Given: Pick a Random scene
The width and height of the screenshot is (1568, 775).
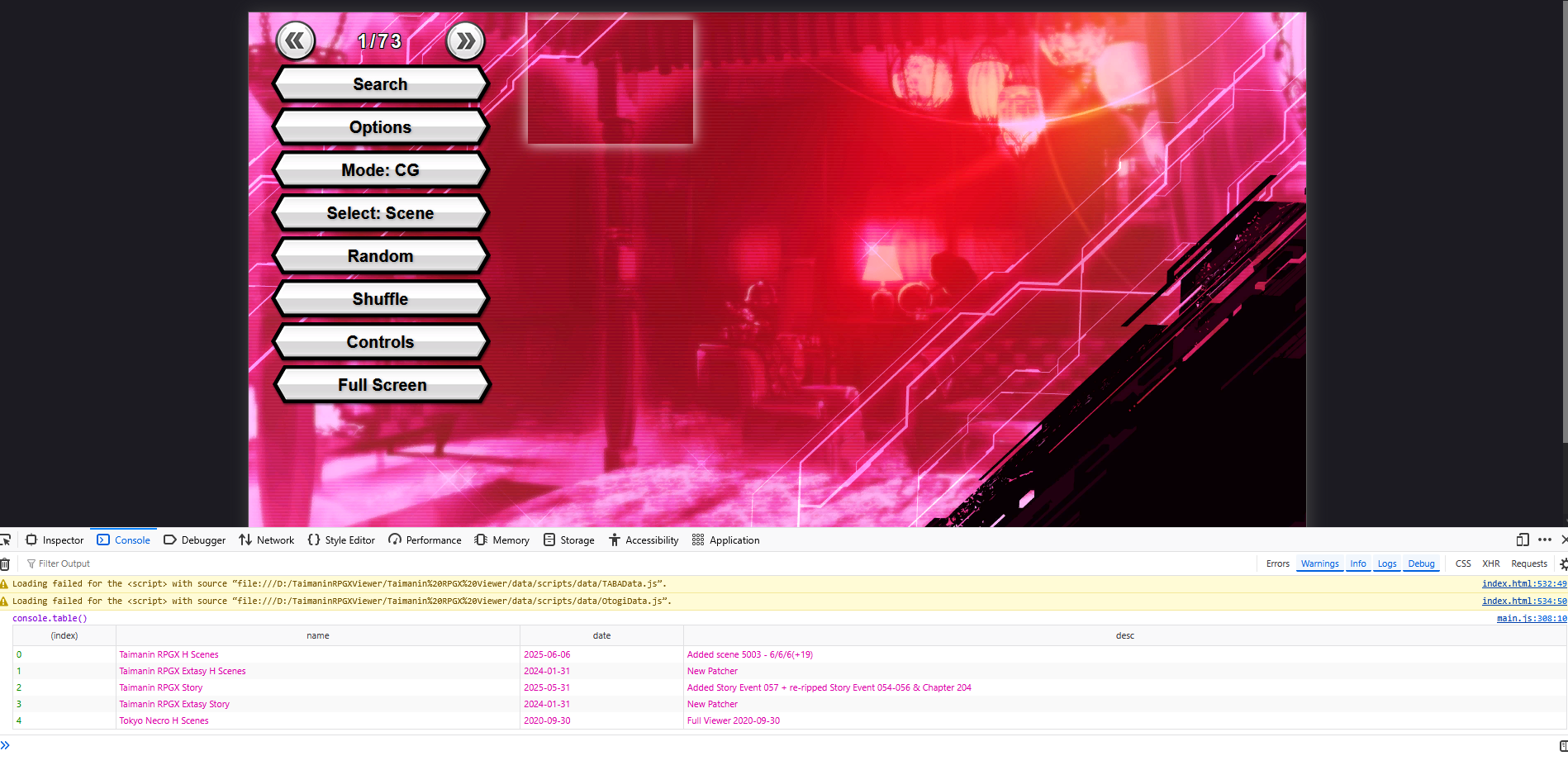Looking at the screenshot, I should tap(381, 256).
